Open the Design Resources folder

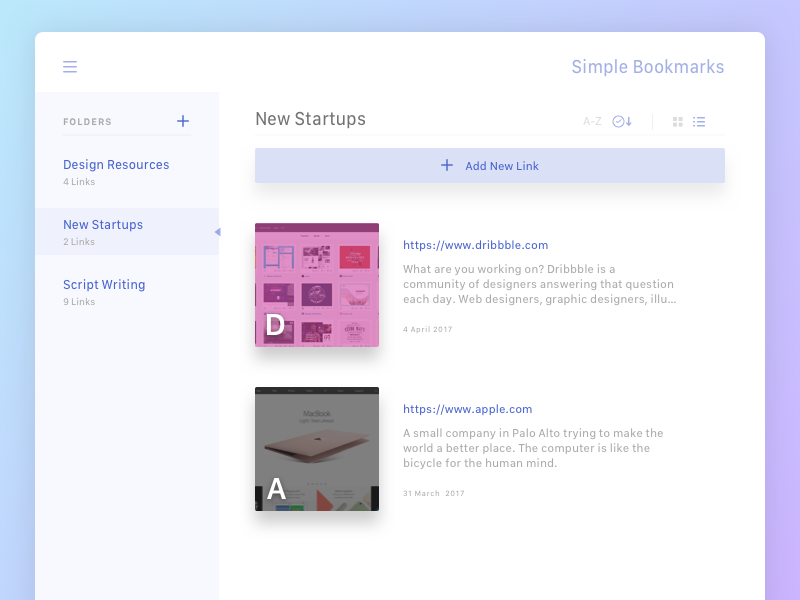(x=116, y=164)
